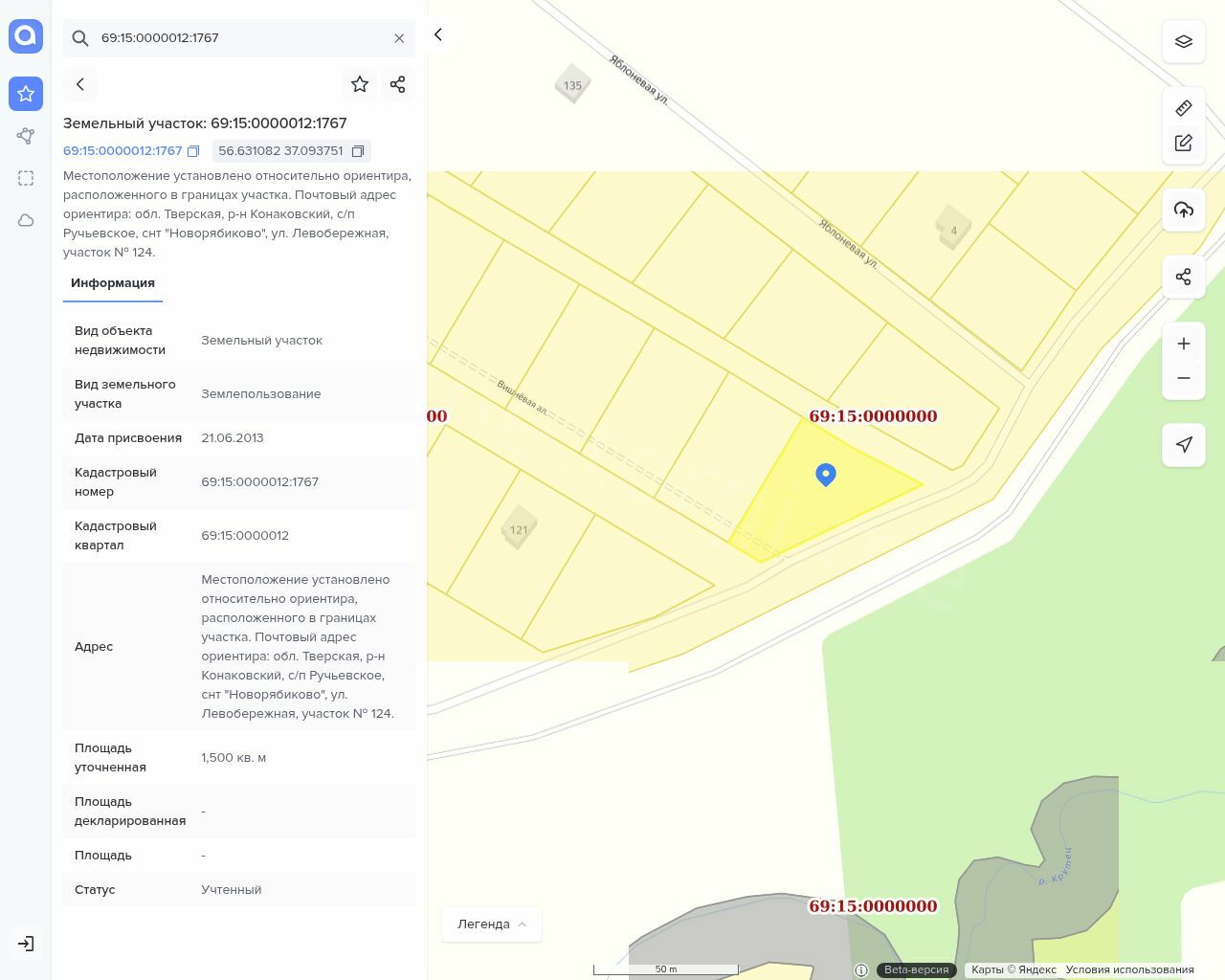1225x980 pixels.
Task: Select the ruler measurement tool
Action: (x=1183, y=107)
